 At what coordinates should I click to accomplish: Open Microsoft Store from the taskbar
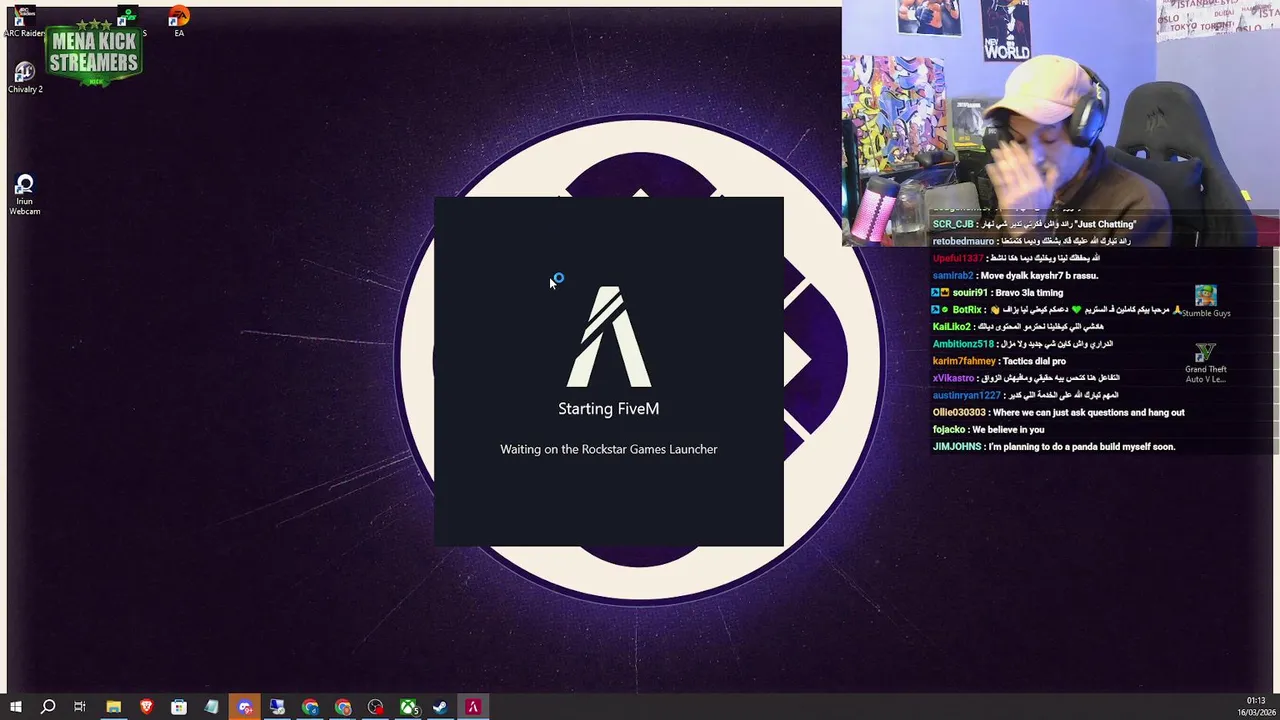(179, 707)
